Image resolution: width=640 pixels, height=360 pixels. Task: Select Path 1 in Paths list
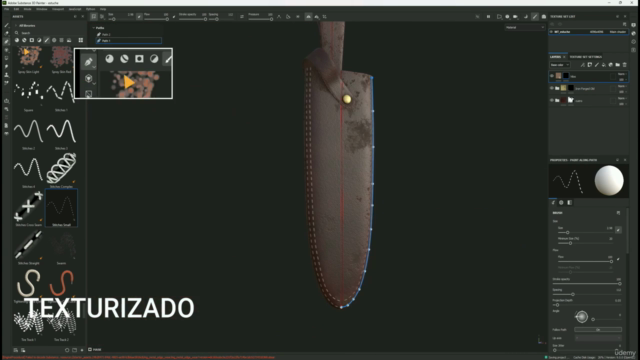pos(129,40)
